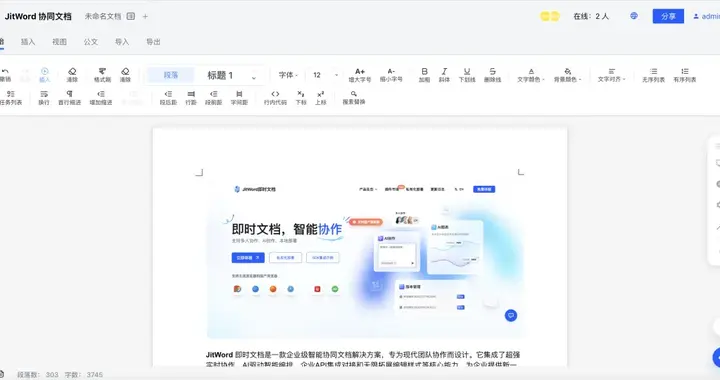Viewport: 720px width, 380px height.
Task: Insert a line break with 换行
Action: tap(44, 98)
